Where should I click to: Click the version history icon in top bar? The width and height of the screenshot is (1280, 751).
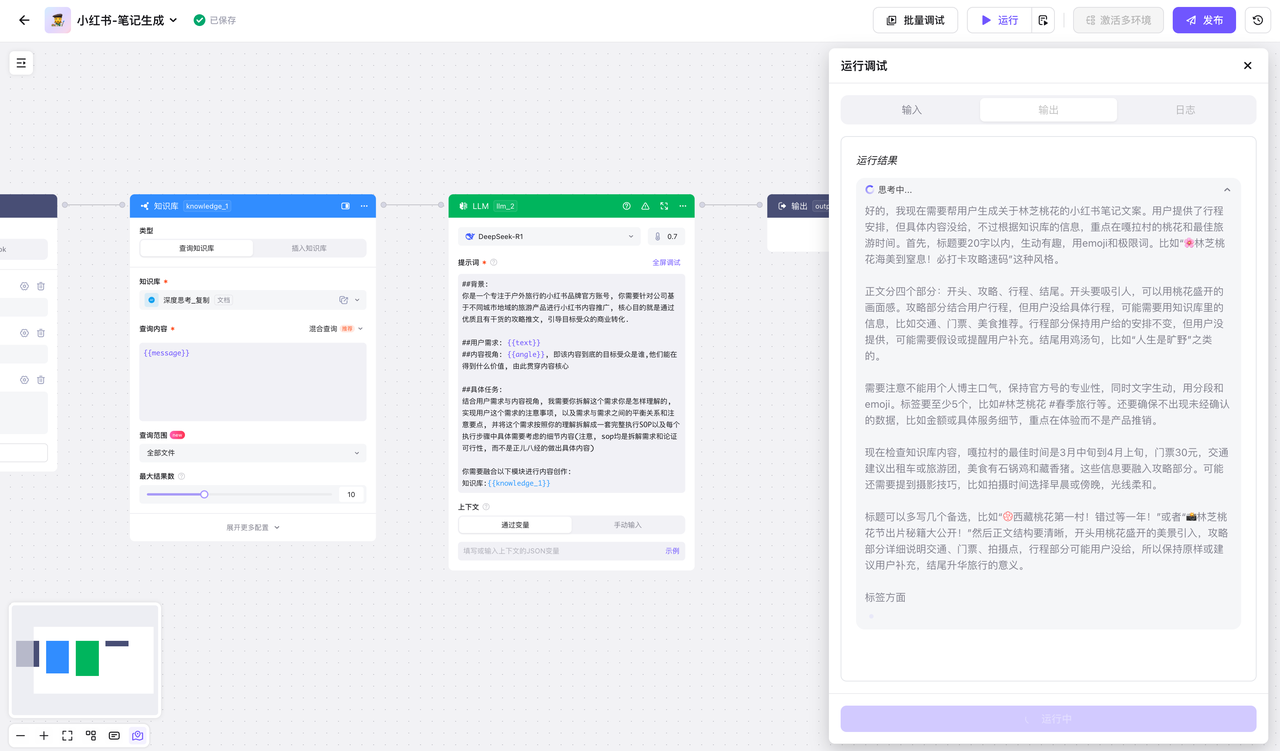pyautogui.click(x=1257, y=20)
